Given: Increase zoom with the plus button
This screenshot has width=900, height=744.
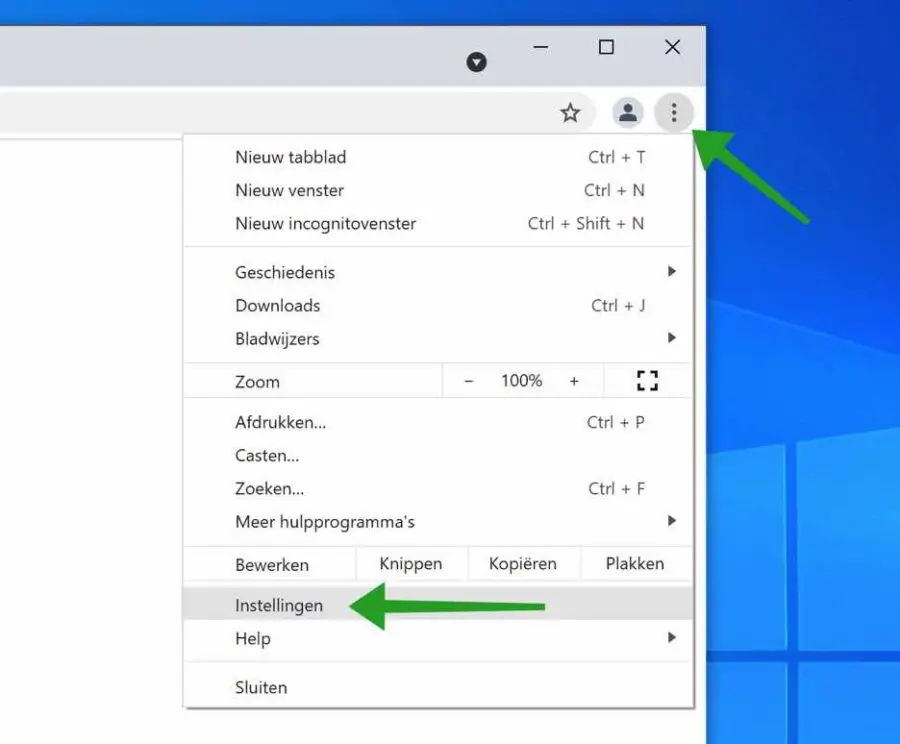Looking at the screenshot, I should click(574, 381).
